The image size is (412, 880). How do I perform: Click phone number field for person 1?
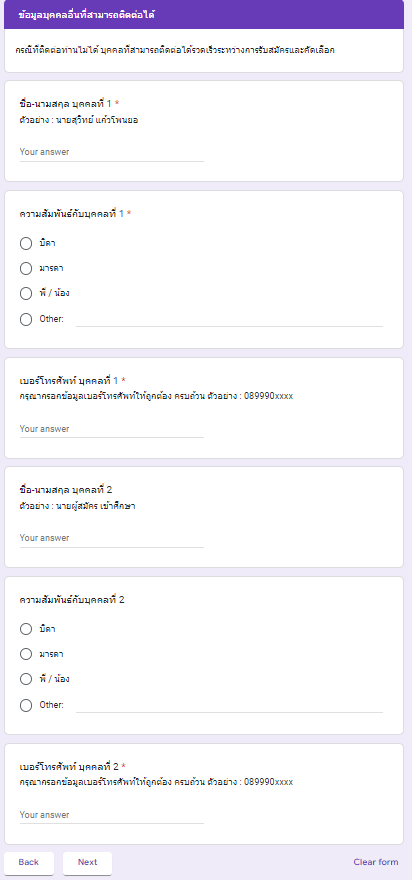(x=112, y=429)
